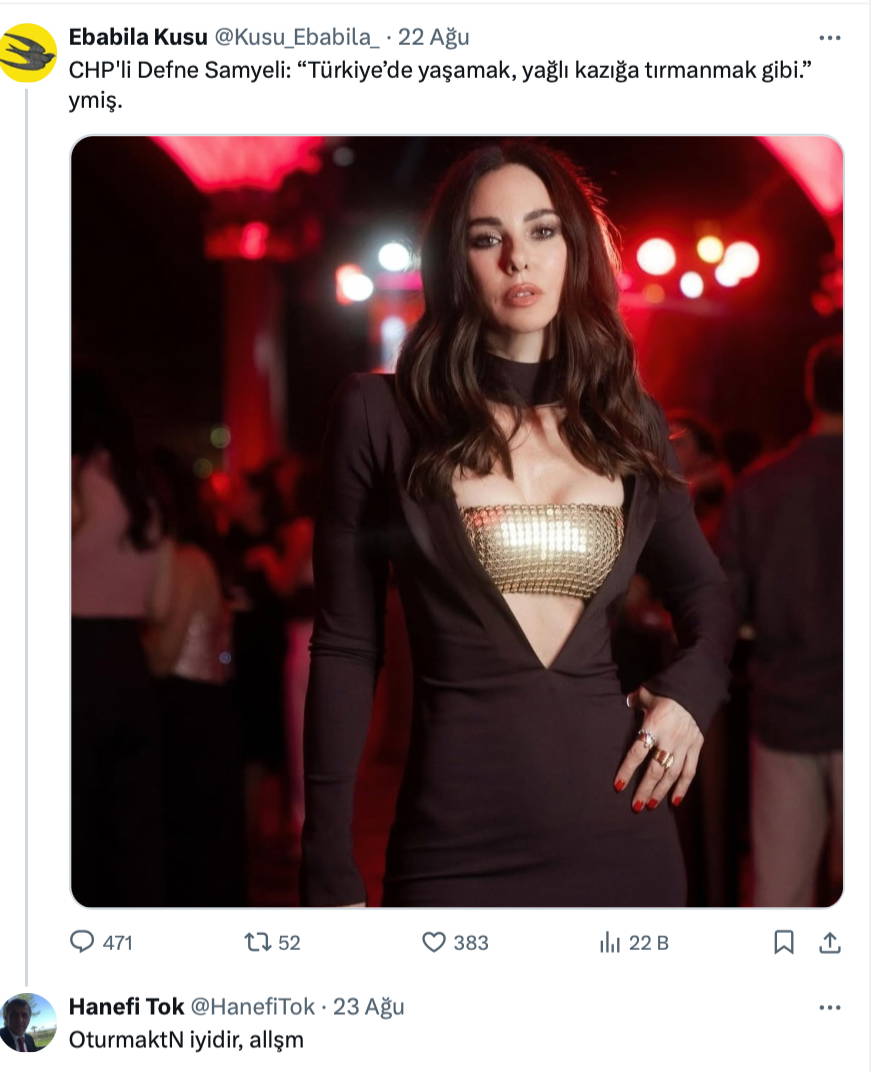The width and height of the screenshot is (872, 1072).
Task: Click the 52 retweet count
Action: 289,942
